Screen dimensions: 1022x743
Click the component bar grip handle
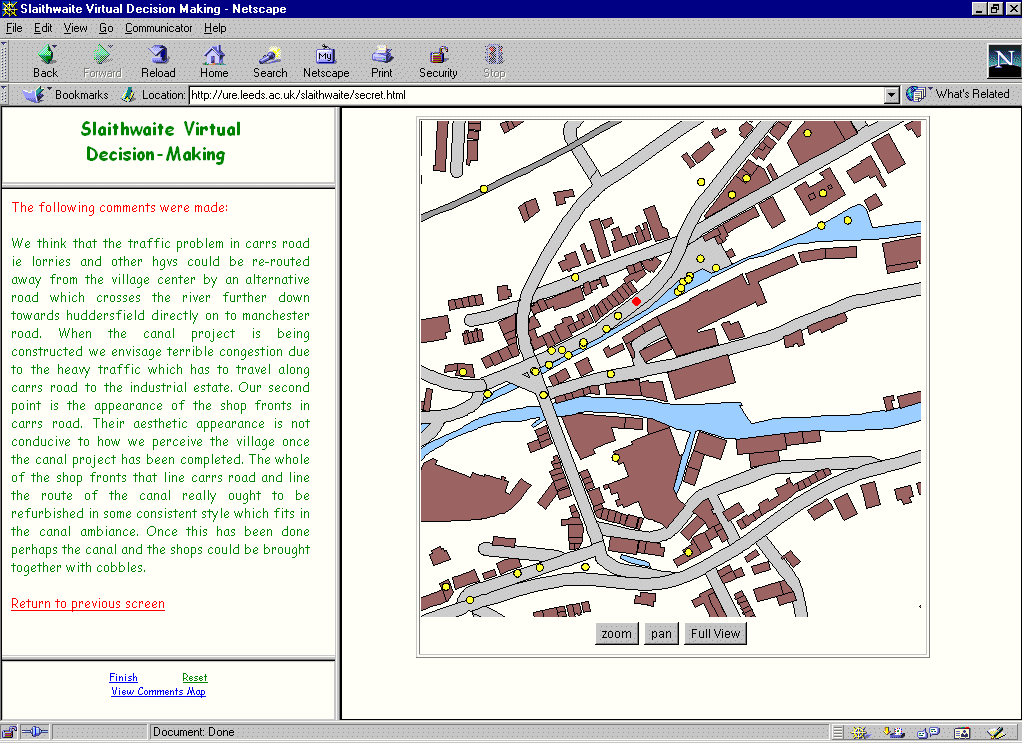tap(838, 733)
